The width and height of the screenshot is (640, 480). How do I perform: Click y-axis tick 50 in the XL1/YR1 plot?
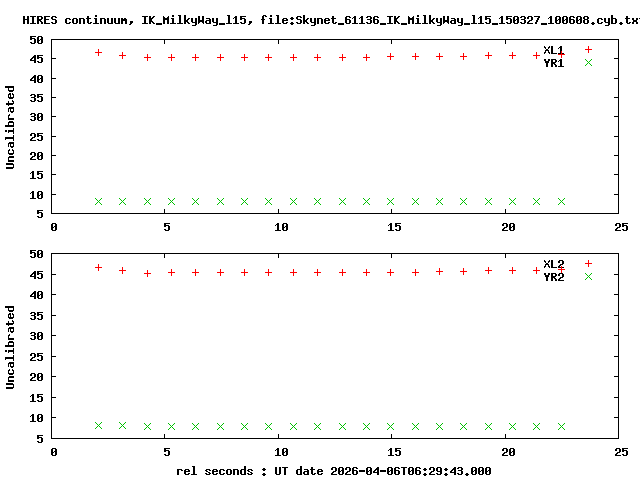pyautogui.click(x=36, y=40)
